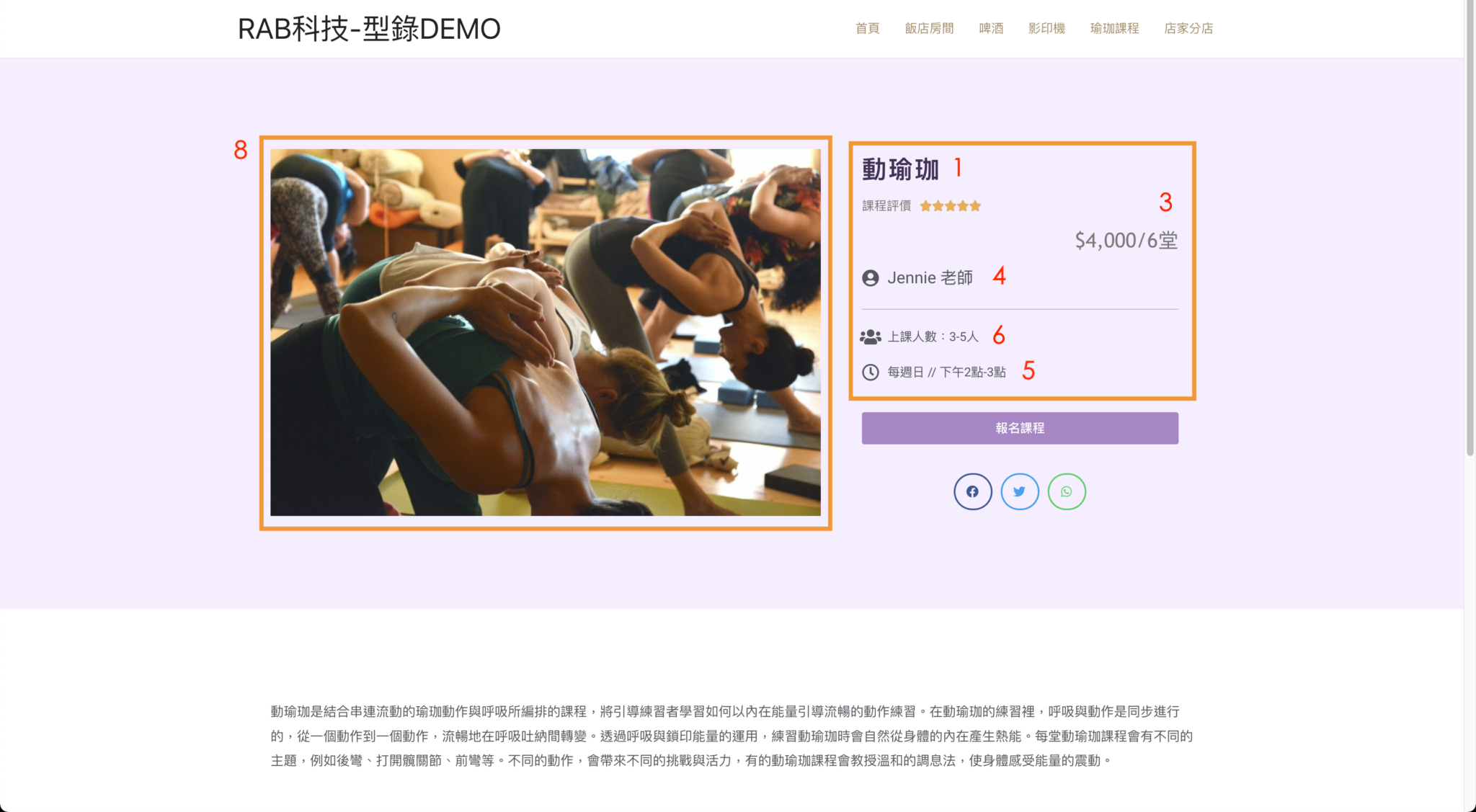This screenshot has width=1476, height=812.
Task: Open the 啤酒 navigation link
Action: coord(991,28)
